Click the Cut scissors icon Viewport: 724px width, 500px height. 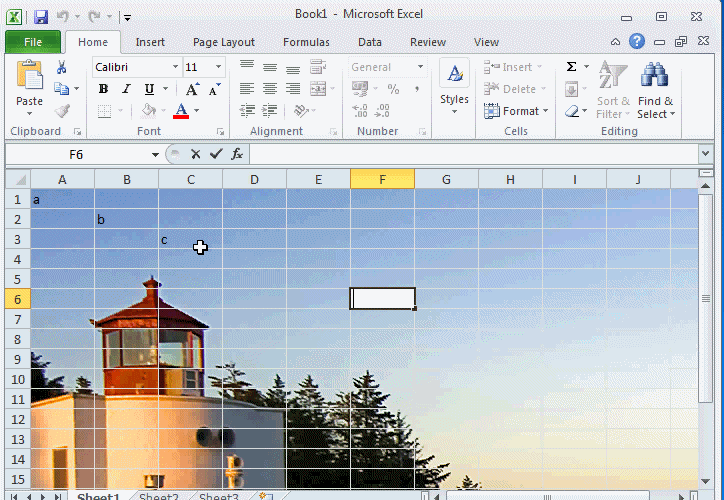pos(62,68)
